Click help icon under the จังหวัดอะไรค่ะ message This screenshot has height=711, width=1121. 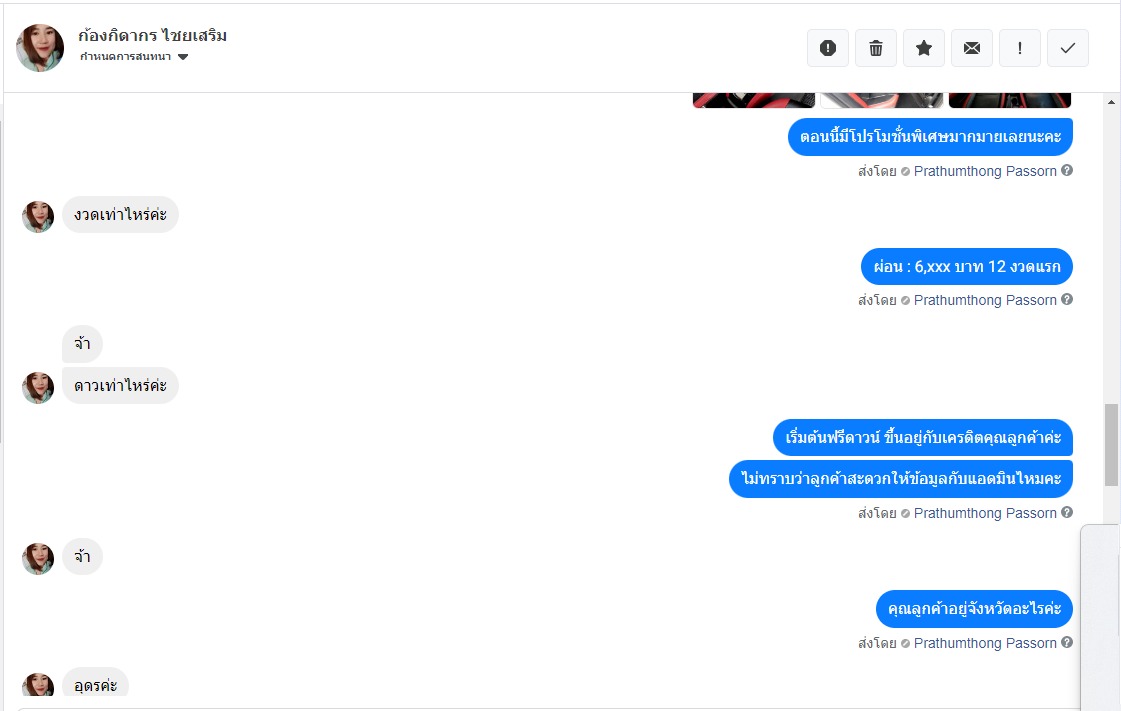(x=1067, y=642)
